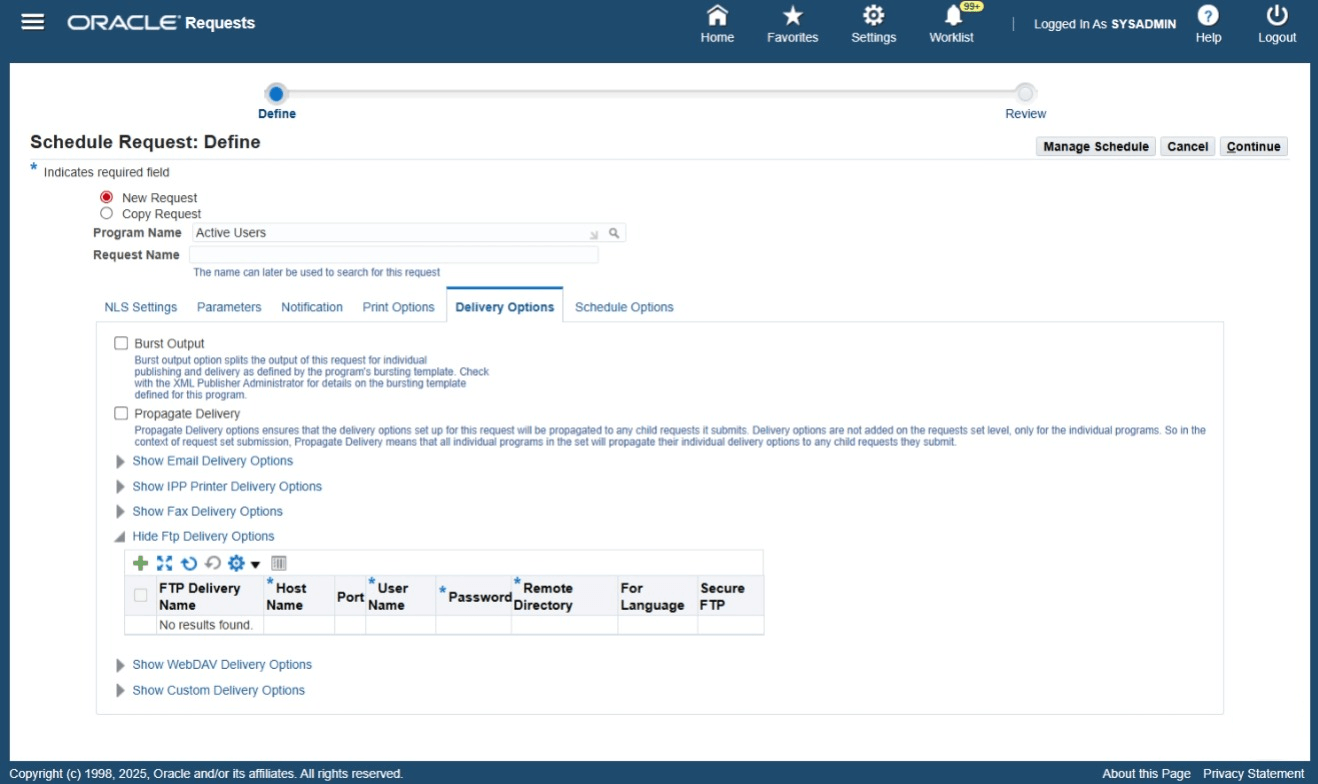
Task: Open the Privacy Statement link
Action: pyautogui.click(x=1253, y=773)
